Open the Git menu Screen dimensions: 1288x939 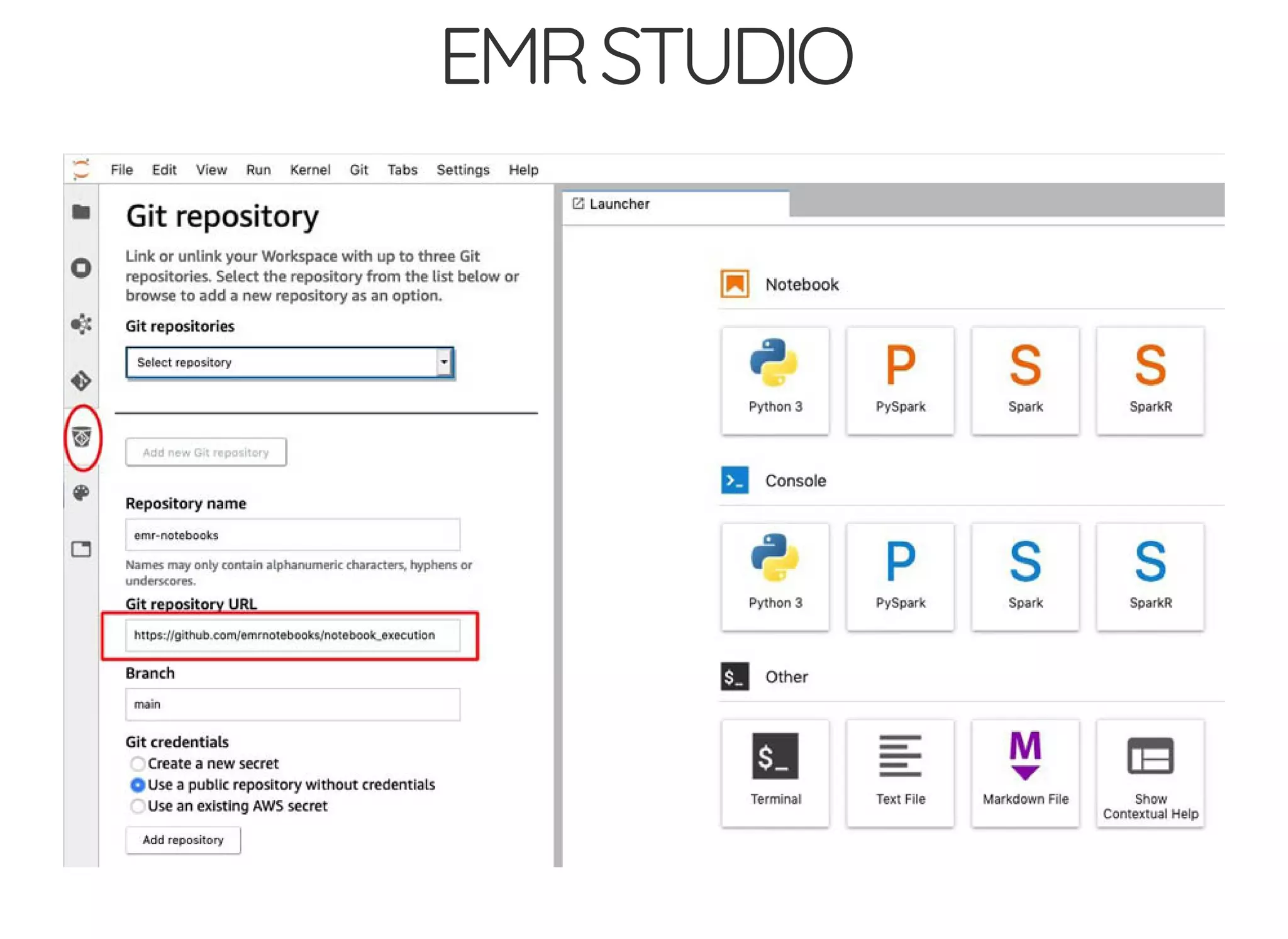tap(359, 170)
